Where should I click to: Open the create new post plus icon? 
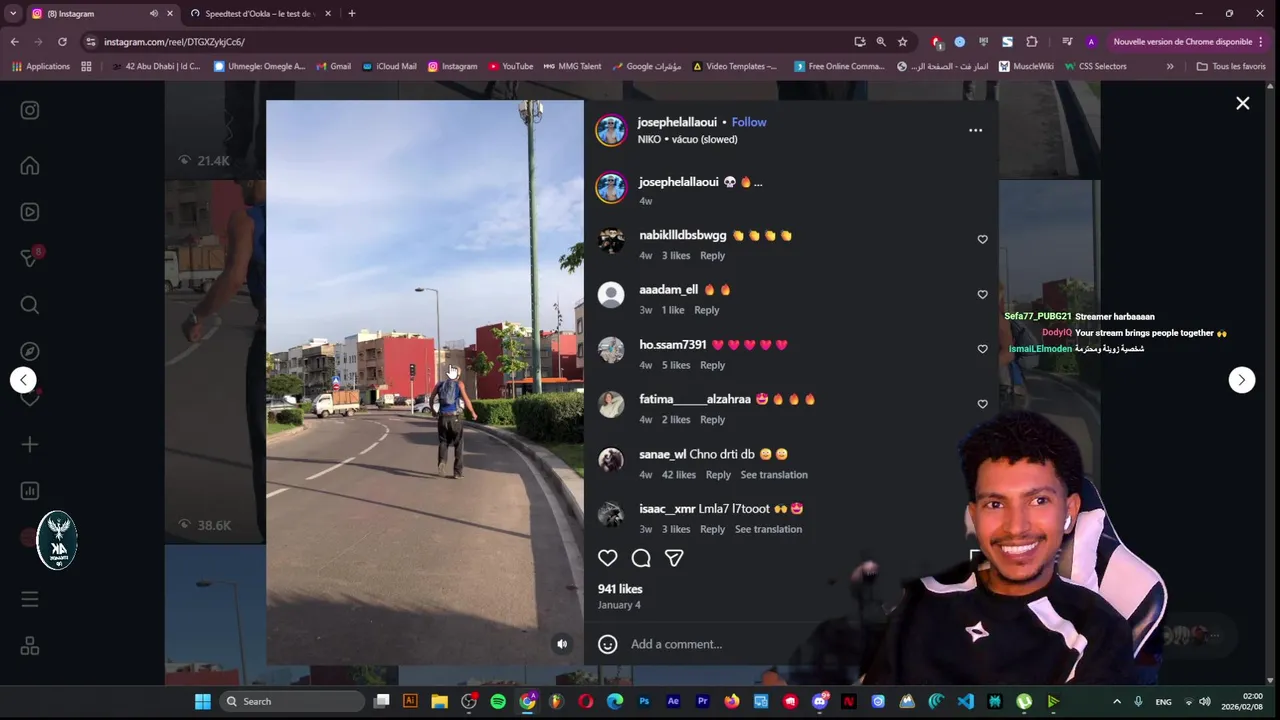click(x=30, y=444)
